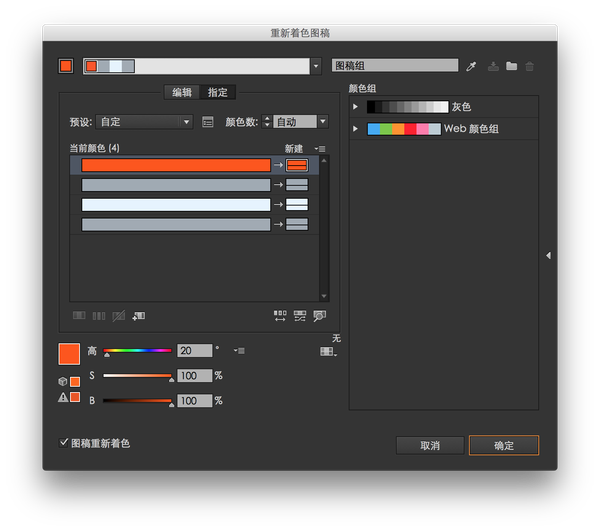
Task: Click the 图稿组 name field
Action: coord(395,65)
